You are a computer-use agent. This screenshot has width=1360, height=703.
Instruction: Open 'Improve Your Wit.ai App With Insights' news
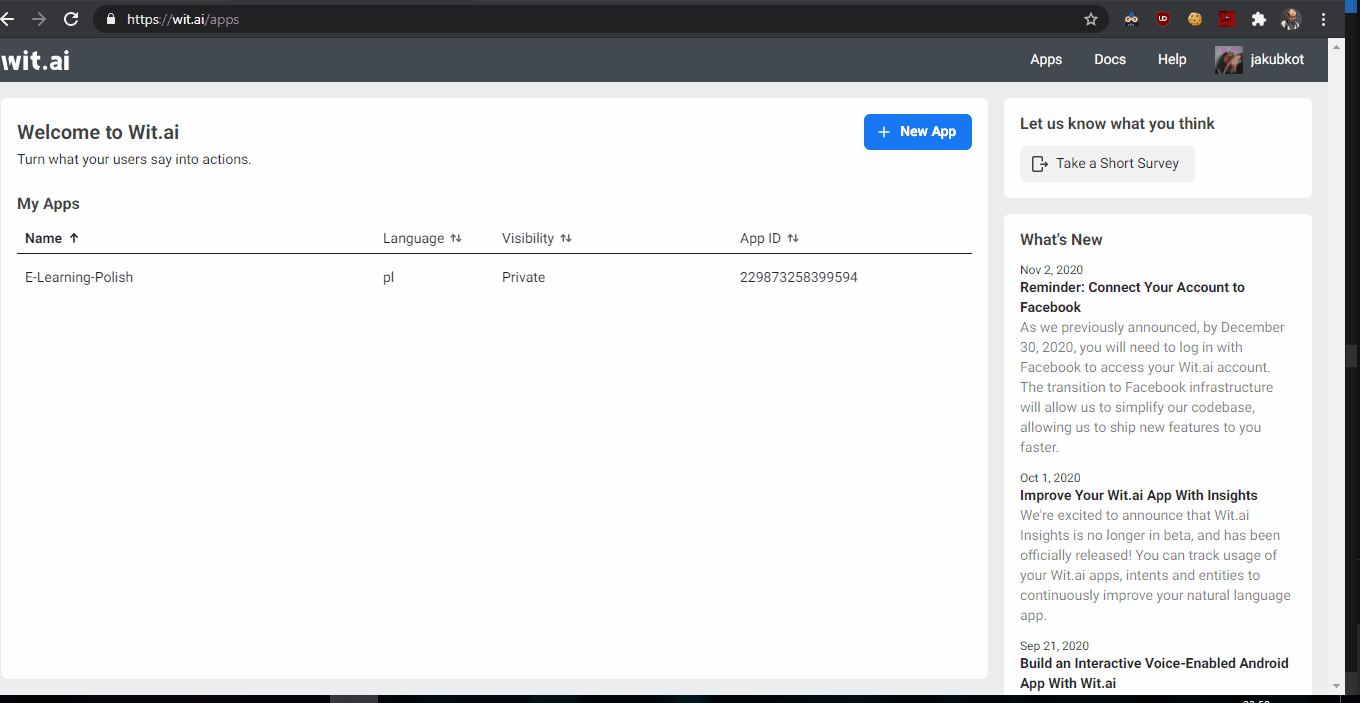1139,495
